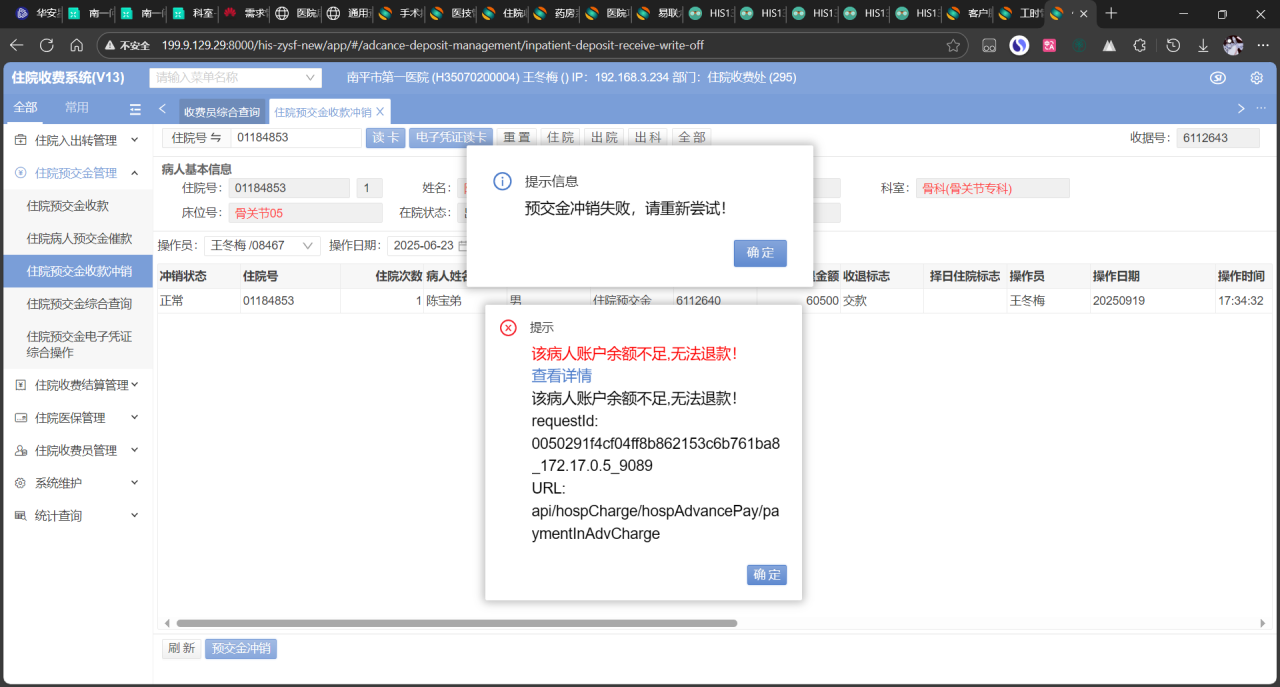
Task: Click the 住院号 input field with 01184853
Action: [295, 138]
